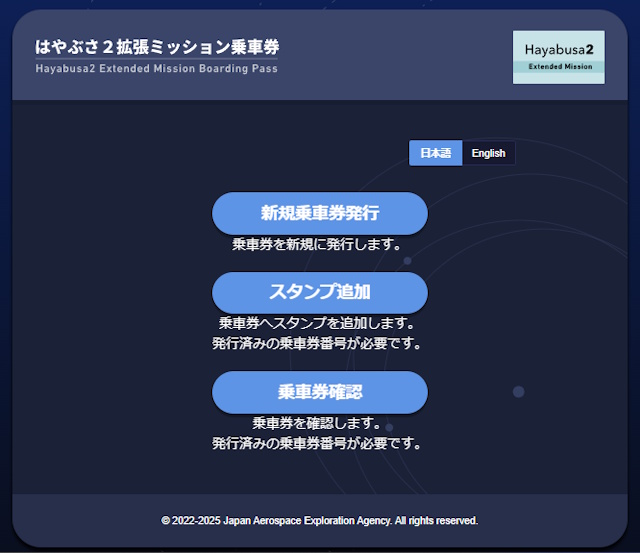Click the Hayabusa2 Extended Mission logo
The width and height of the screenshot is (640, 553).
click(x=559, y=57)
